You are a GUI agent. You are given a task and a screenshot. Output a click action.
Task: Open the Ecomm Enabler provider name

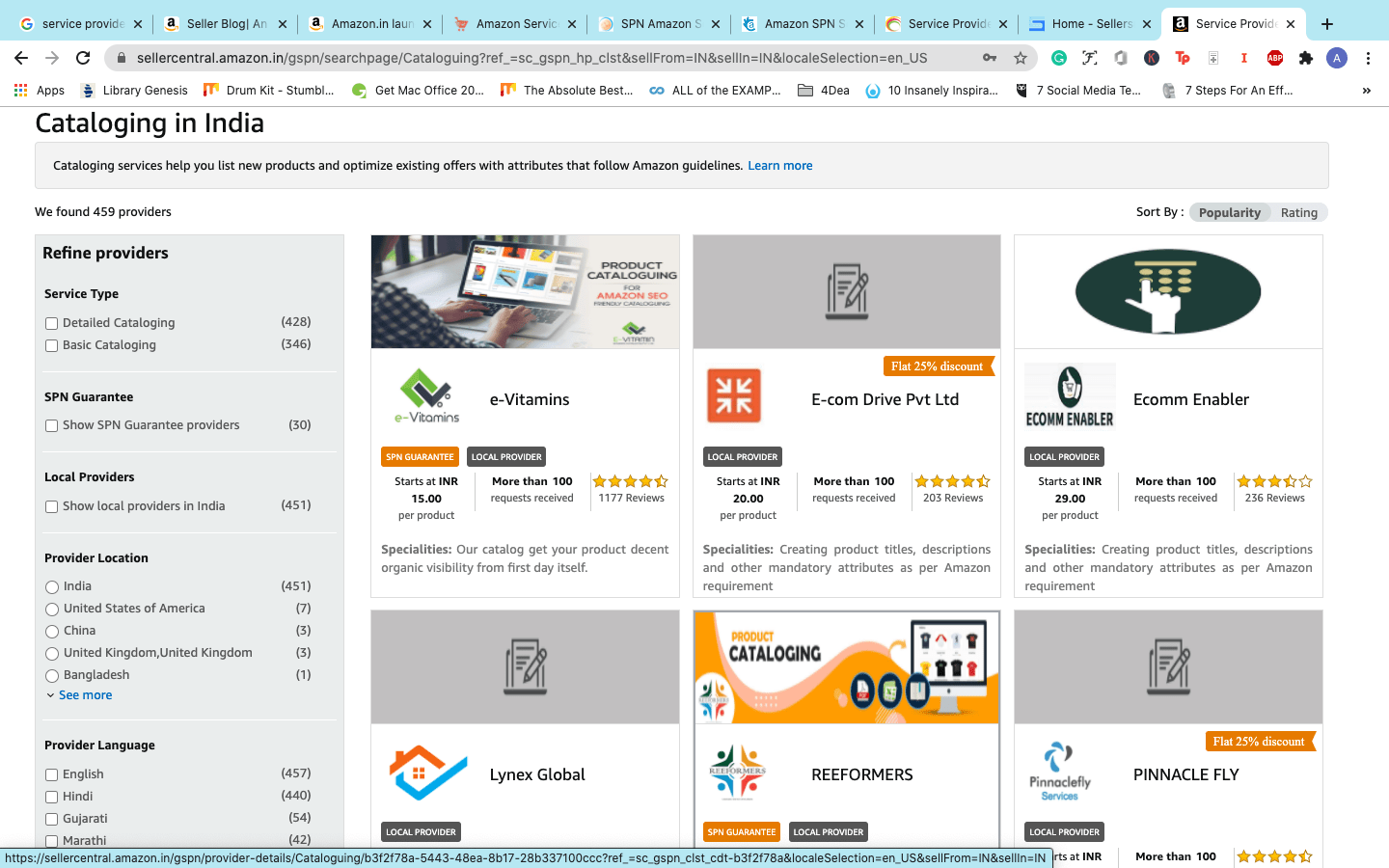pyautogui.click(x=1191, y=399)
